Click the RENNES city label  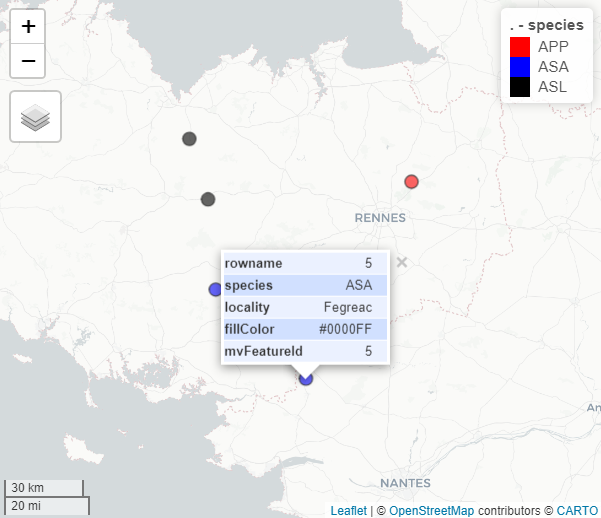380,218
